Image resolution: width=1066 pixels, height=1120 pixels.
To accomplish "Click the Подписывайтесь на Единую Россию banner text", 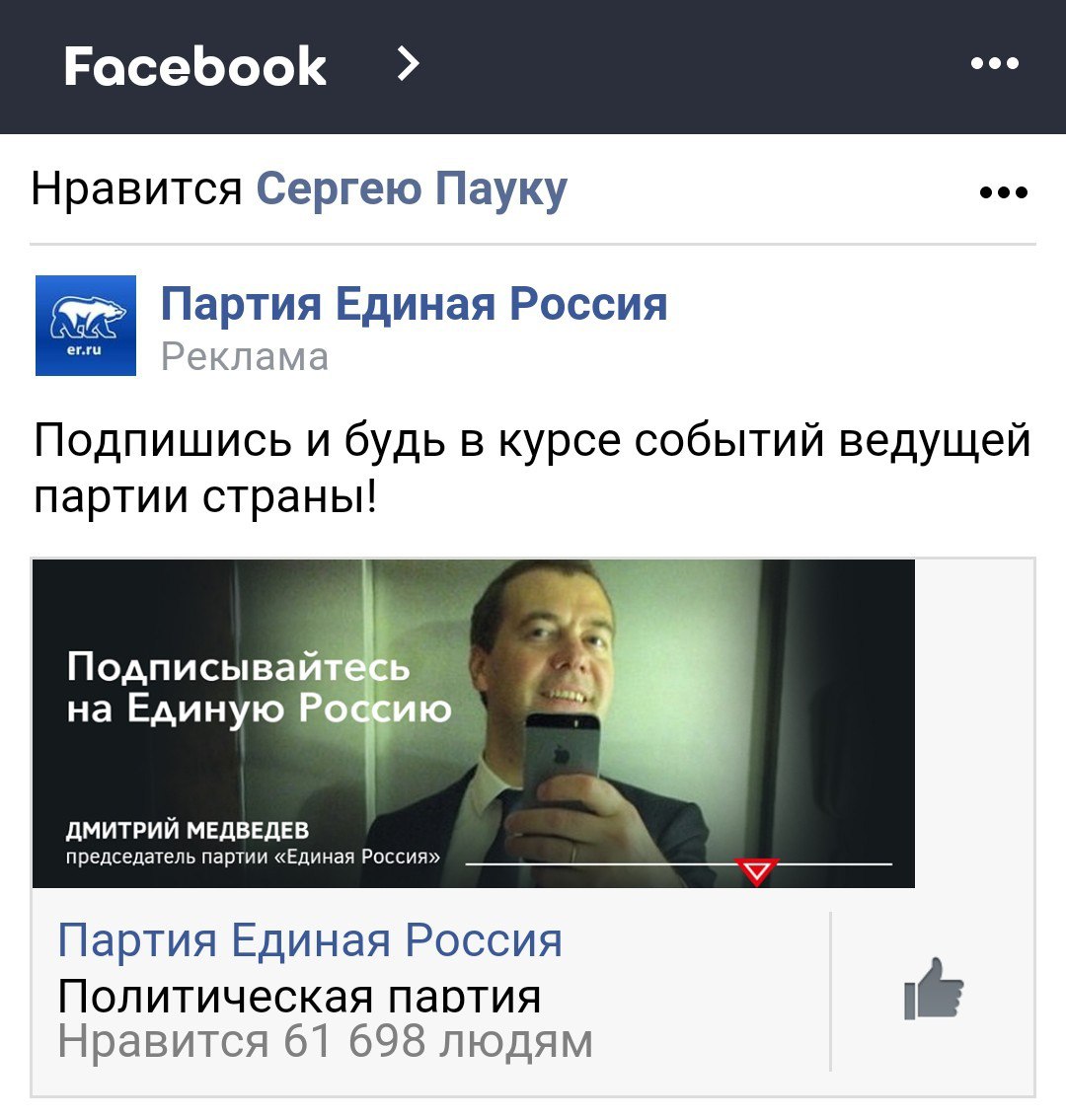I will click(259, 687).
